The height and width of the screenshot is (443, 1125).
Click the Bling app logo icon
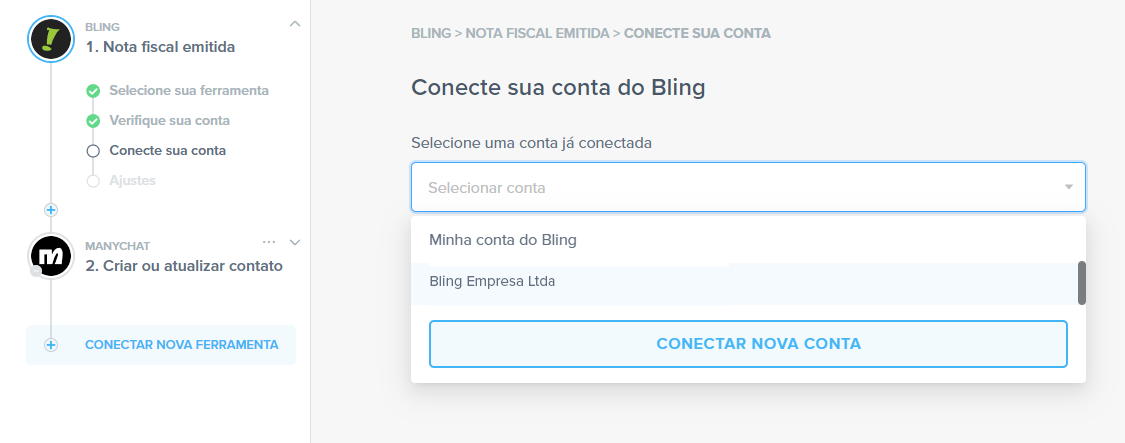tap(50, 39)
